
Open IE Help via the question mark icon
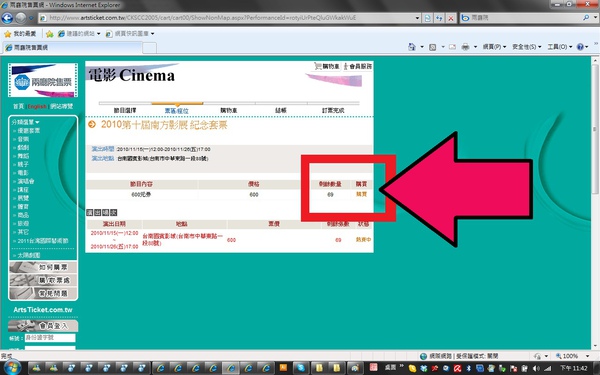pyautogui.click(x=580, y=47)
